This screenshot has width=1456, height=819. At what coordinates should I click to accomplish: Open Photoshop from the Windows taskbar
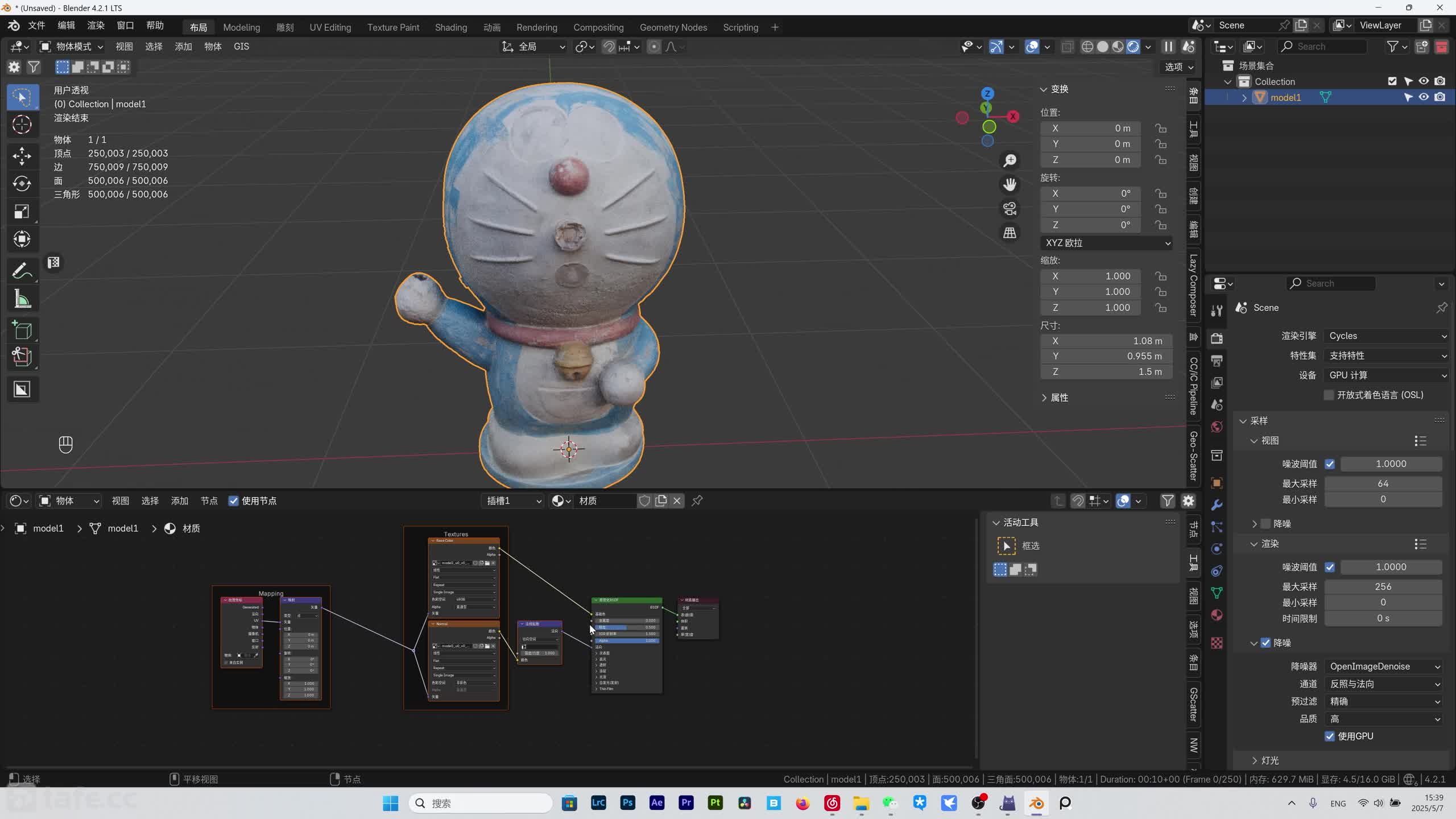click(627, 803)
